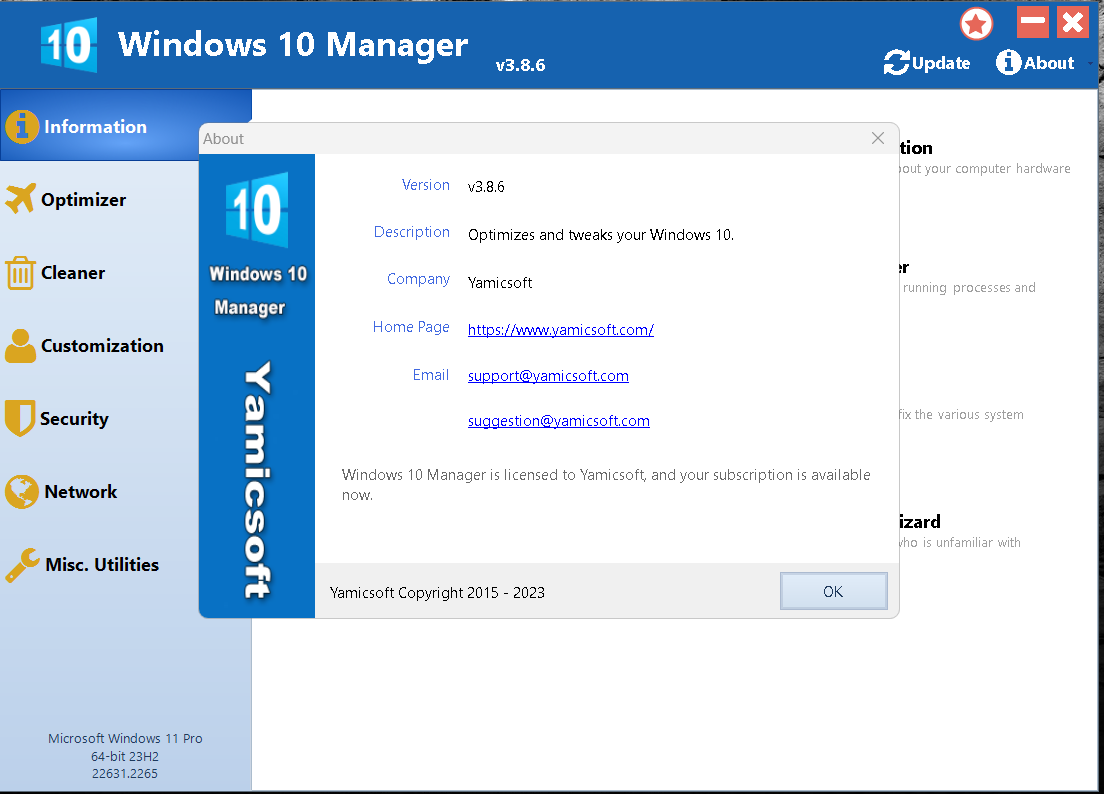This screenshot has width=1104, height=794.
Task: Click the Misc. Utilities wrench icon
Action: [x=22, y=565]
